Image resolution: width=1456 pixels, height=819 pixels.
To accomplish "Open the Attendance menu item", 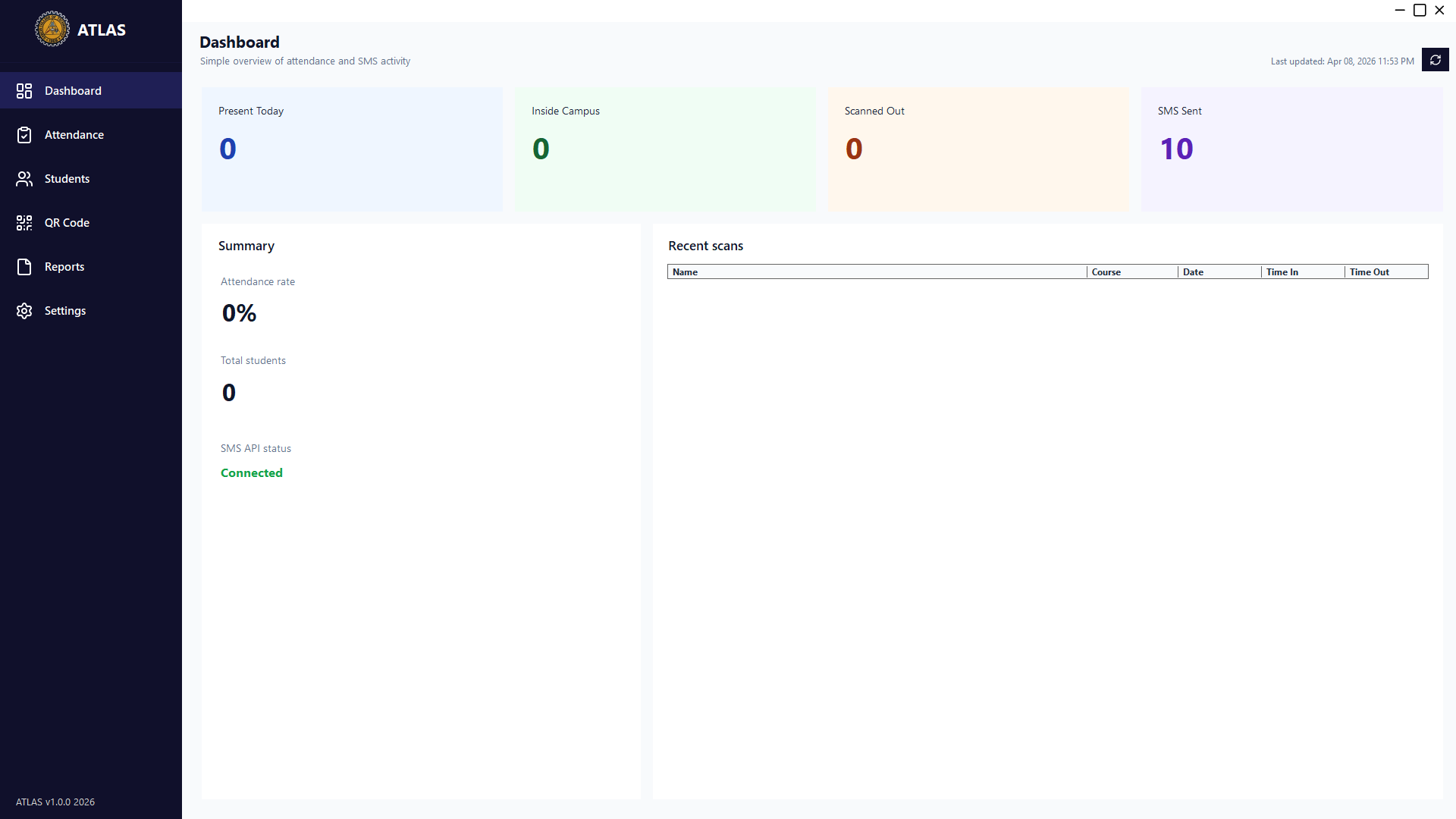I will click(x=74, y=135).
